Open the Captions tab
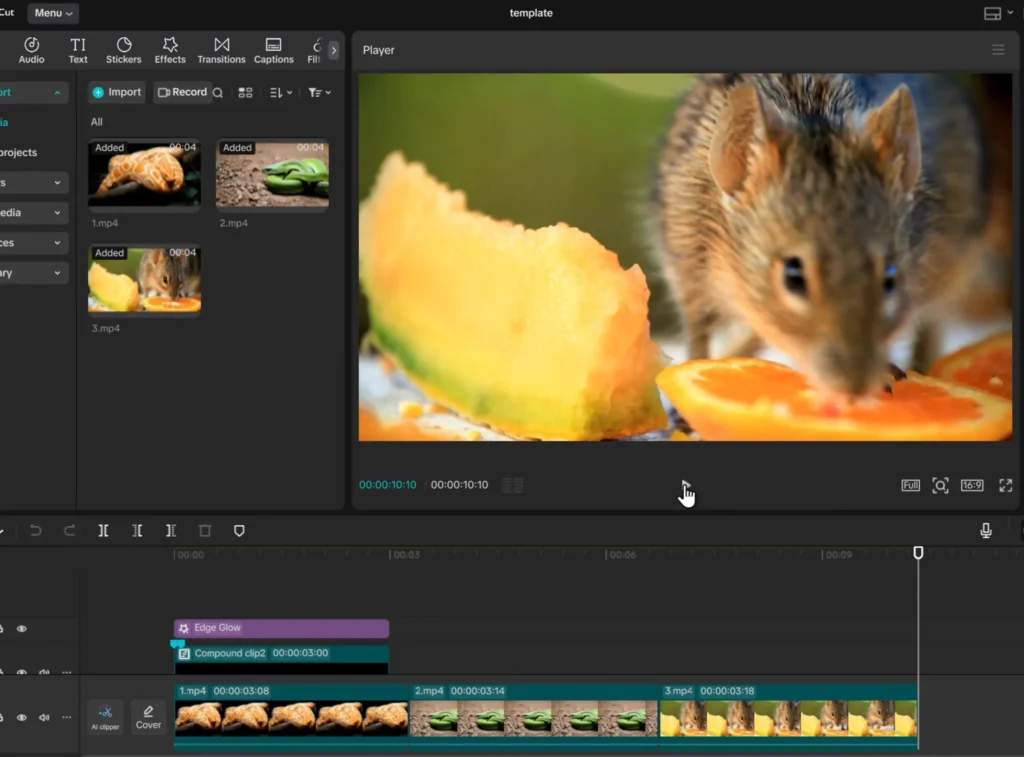Viewport: 1024px width, 757px height. pyautogui.click(x=274, y=50)
